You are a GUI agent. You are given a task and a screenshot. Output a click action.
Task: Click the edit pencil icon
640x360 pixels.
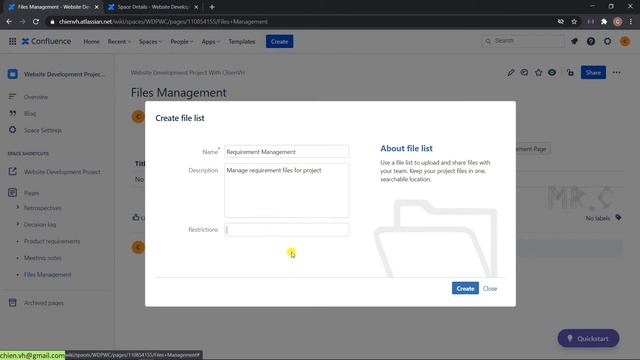(511, 73)
